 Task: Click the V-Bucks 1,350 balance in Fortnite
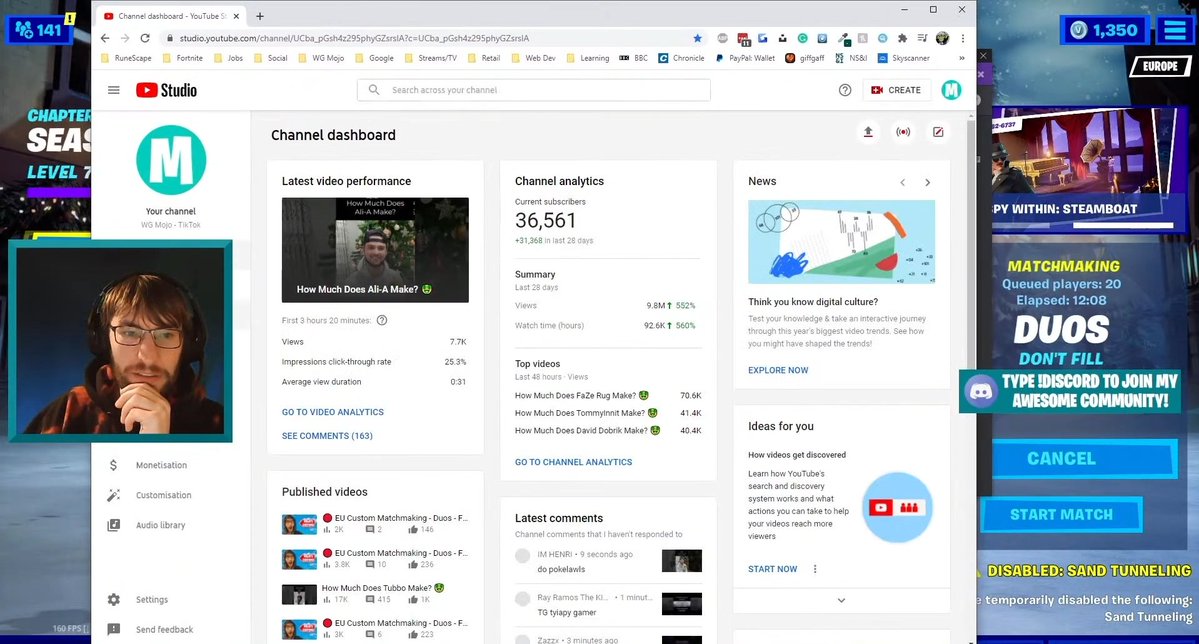(1104, 30)
